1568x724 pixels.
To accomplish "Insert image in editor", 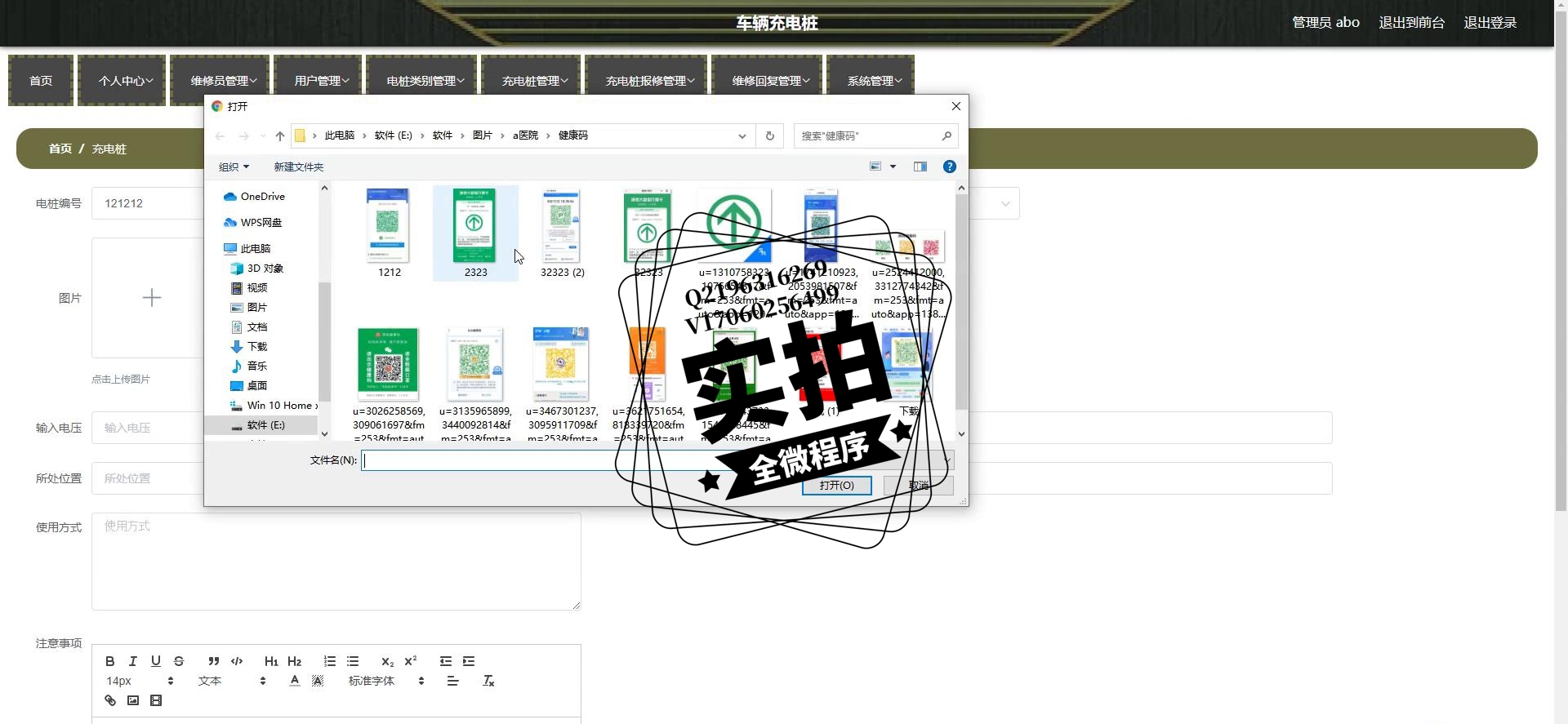I will point(133,700).
